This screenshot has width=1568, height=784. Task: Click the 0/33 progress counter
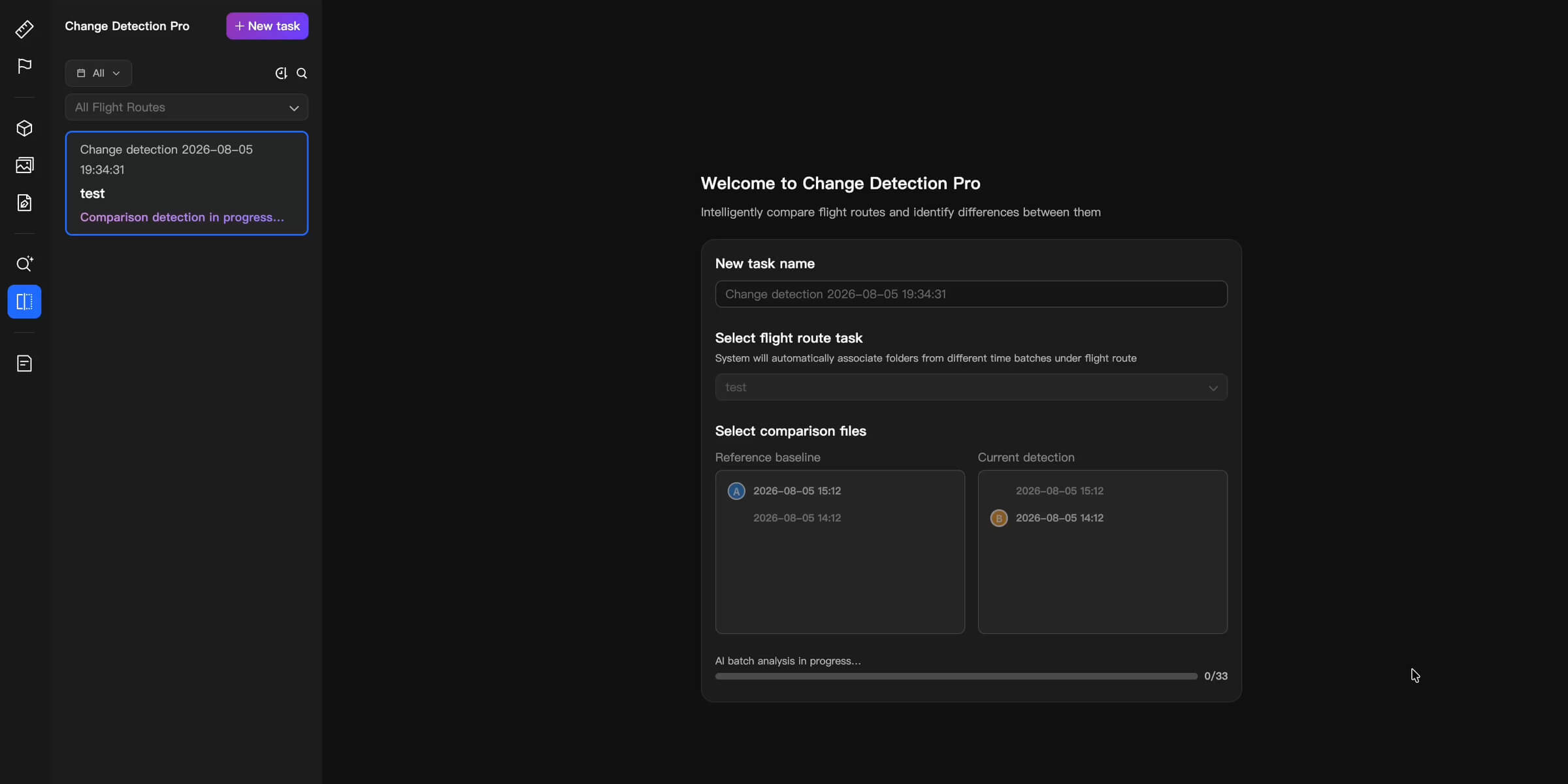pyautogui.click(x=1216, y=676)
